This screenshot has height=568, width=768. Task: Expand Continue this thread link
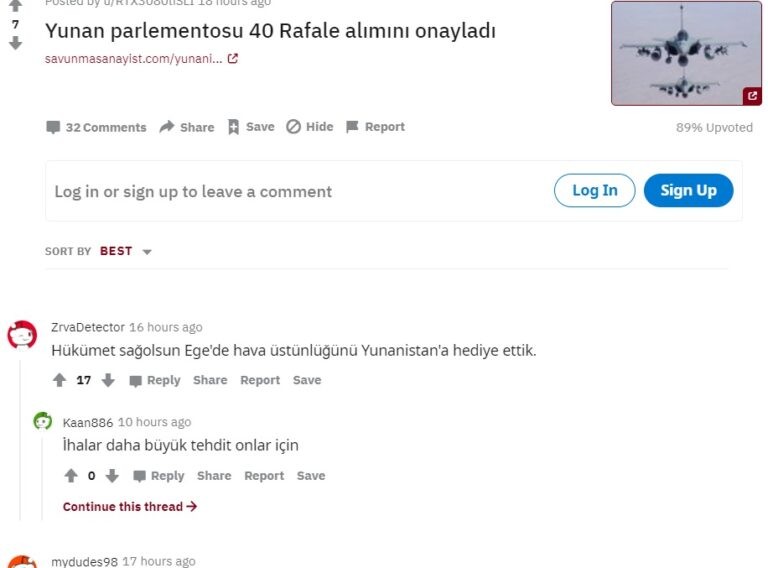click(x=130, y=507)
